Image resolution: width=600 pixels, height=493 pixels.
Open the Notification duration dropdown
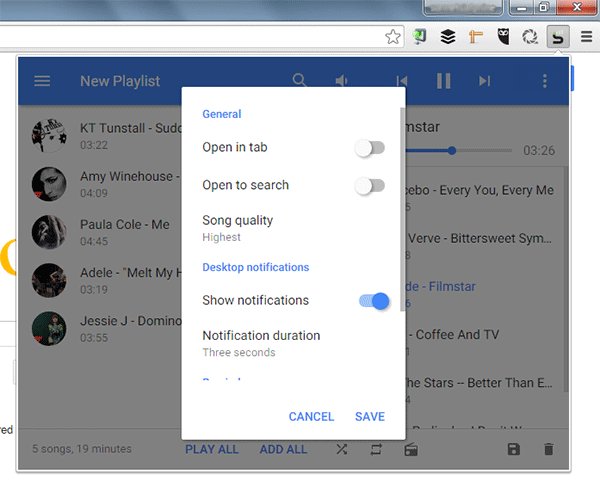[x=293, y=343]
